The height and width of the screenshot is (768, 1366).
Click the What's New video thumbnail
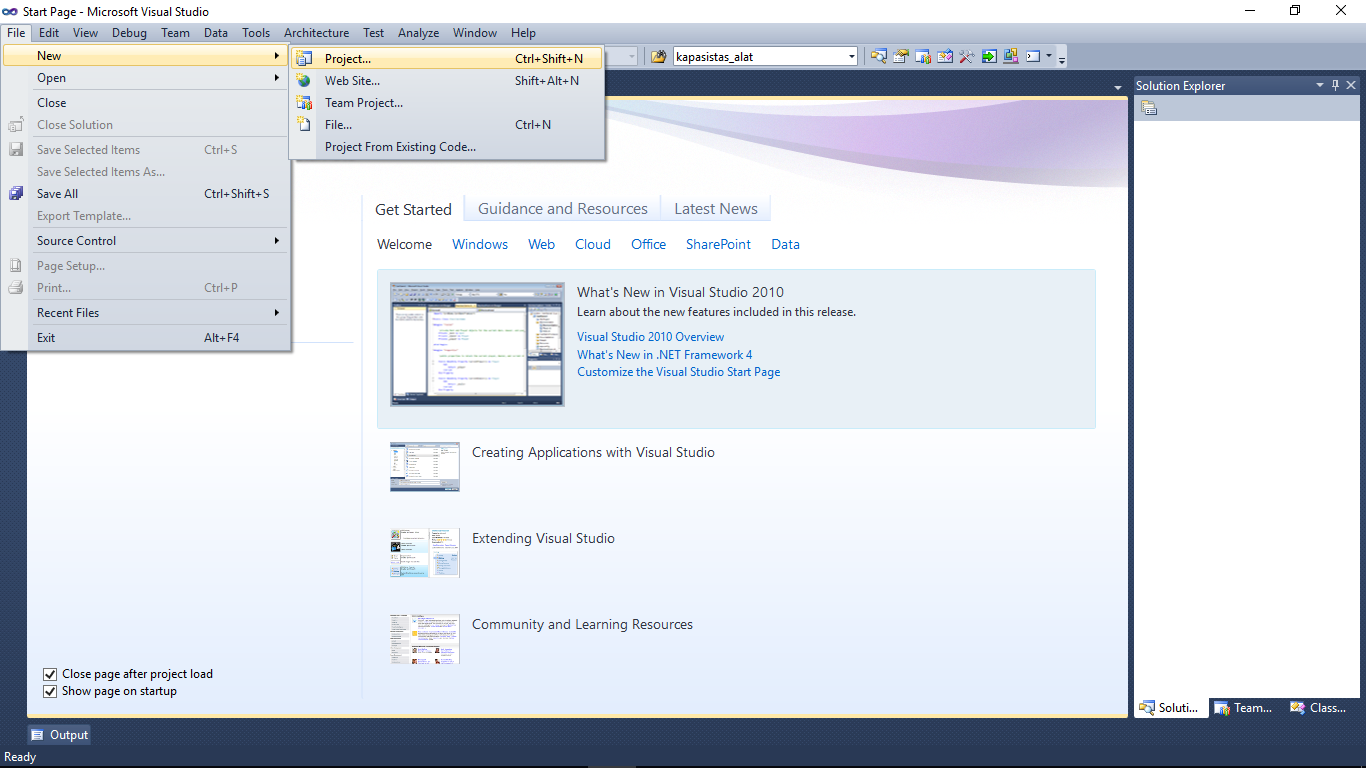tap(477, 344)
